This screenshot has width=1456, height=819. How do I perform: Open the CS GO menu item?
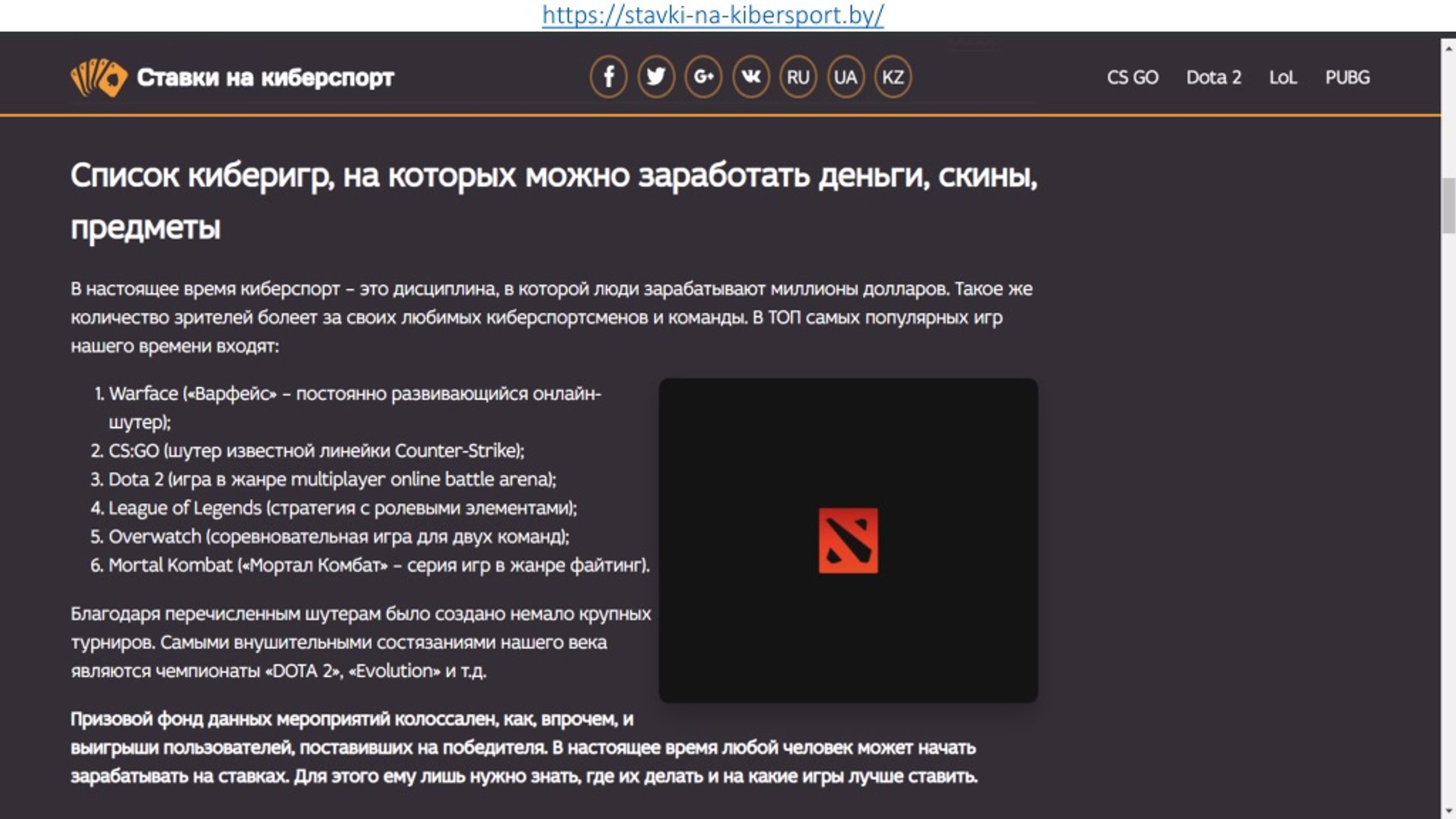click(1132, 77)
